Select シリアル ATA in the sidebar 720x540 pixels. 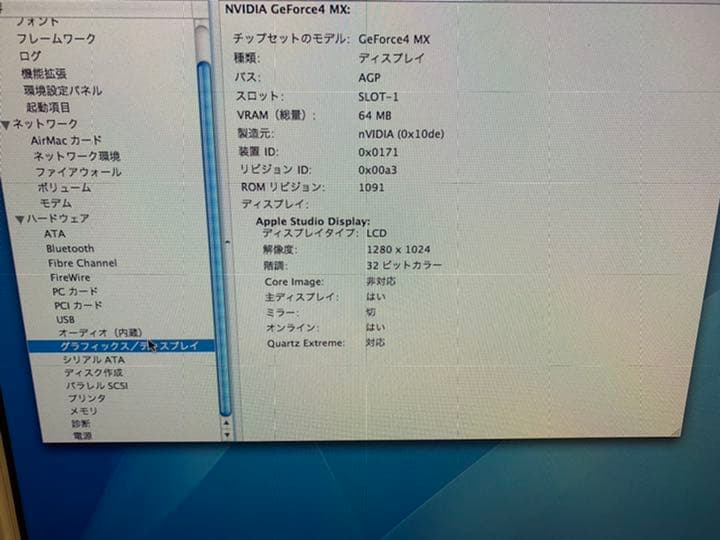coord(94,360)
